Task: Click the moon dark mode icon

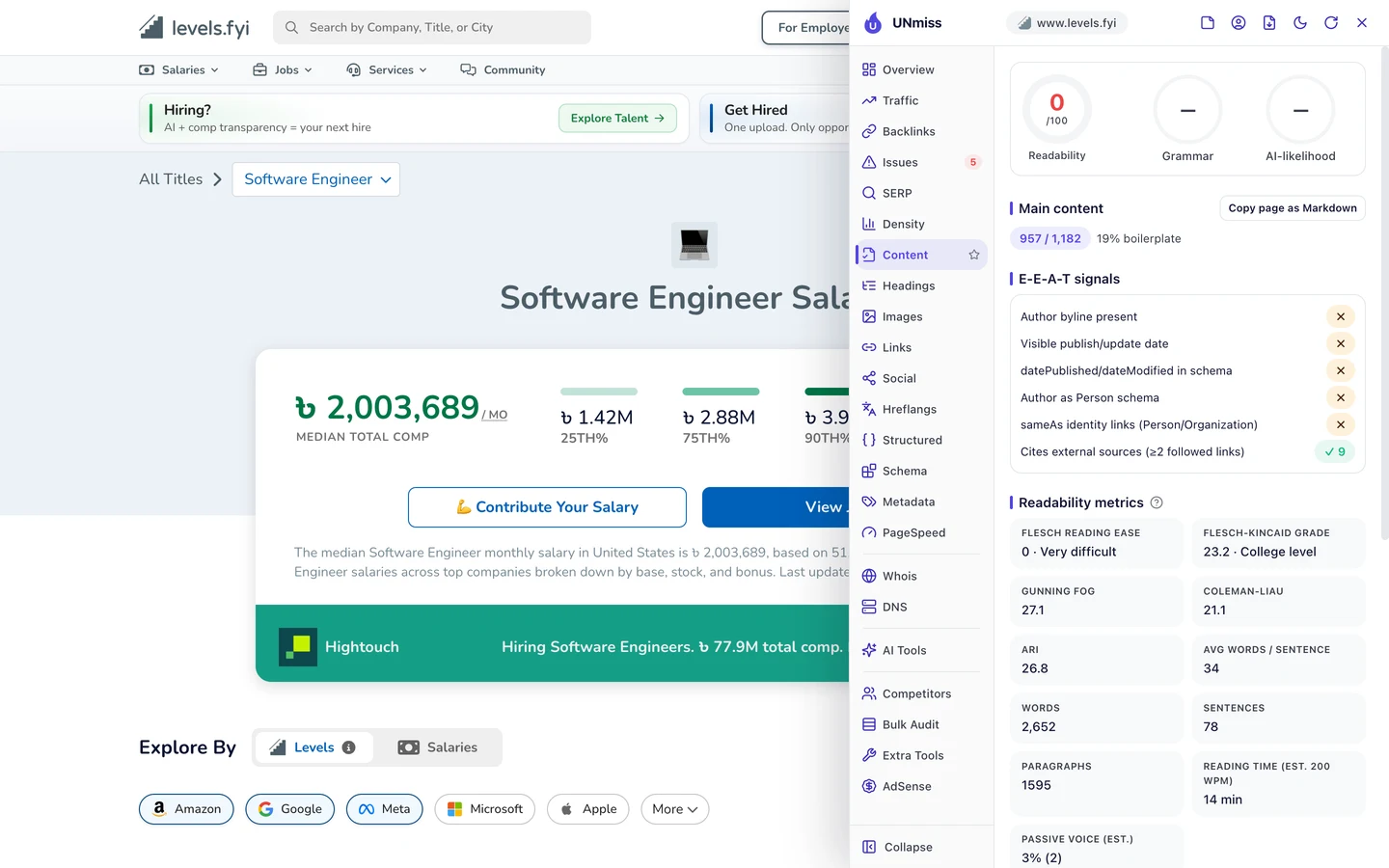Action: tap(1300, 23)
